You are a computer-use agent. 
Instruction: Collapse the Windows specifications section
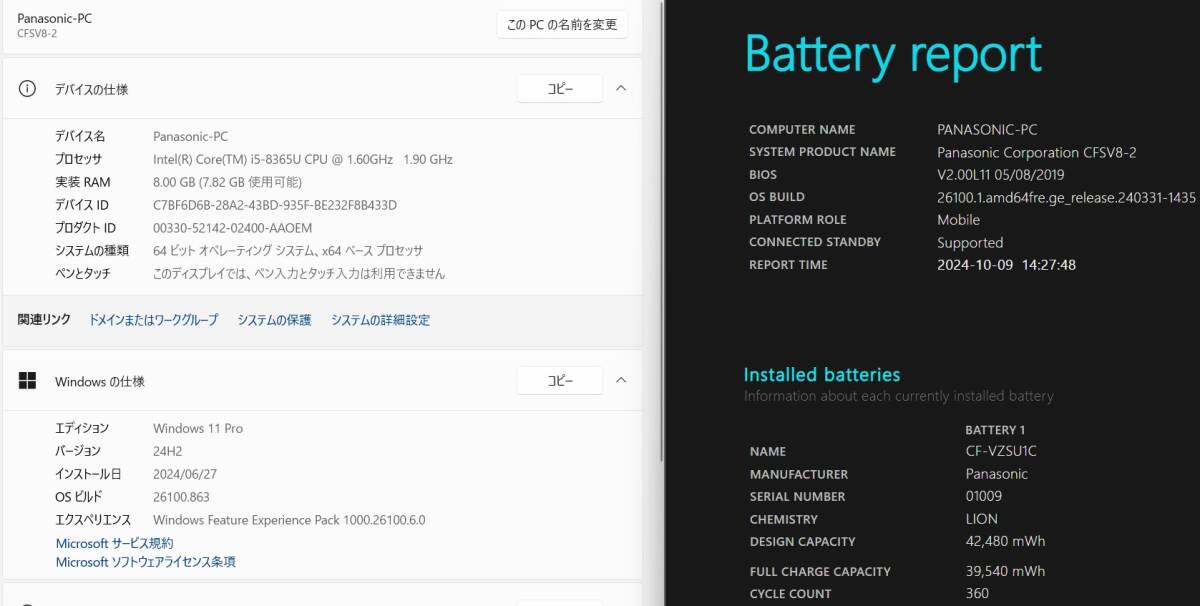tap(621, 380)
